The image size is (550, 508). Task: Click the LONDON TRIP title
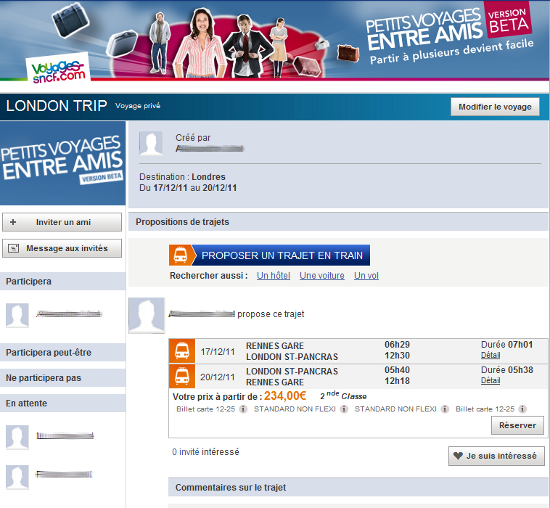click(x=56, y=106)
